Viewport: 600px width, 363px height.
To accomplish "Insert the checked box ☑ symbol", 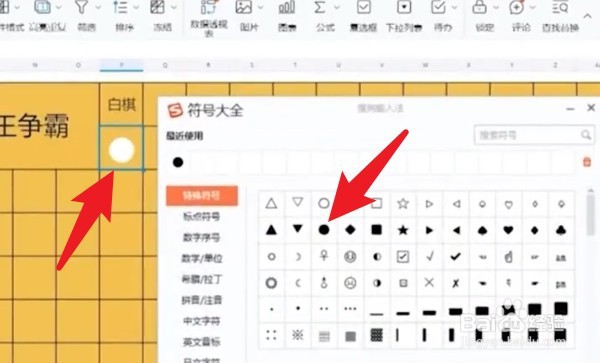I will [403, 256].
